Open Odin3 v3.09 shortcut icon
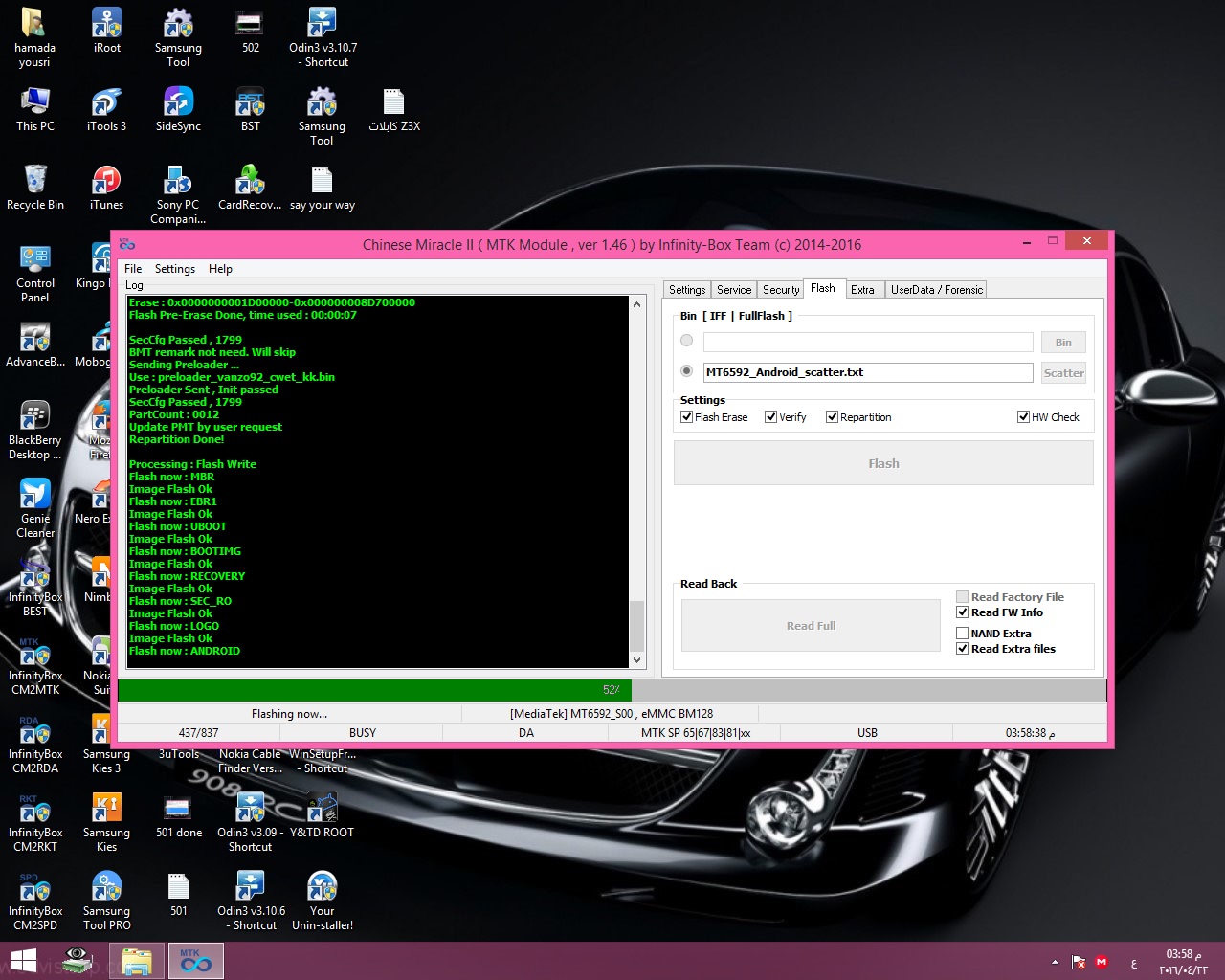1225x980 pixels. pyautogui.click(x=250, y=822)
